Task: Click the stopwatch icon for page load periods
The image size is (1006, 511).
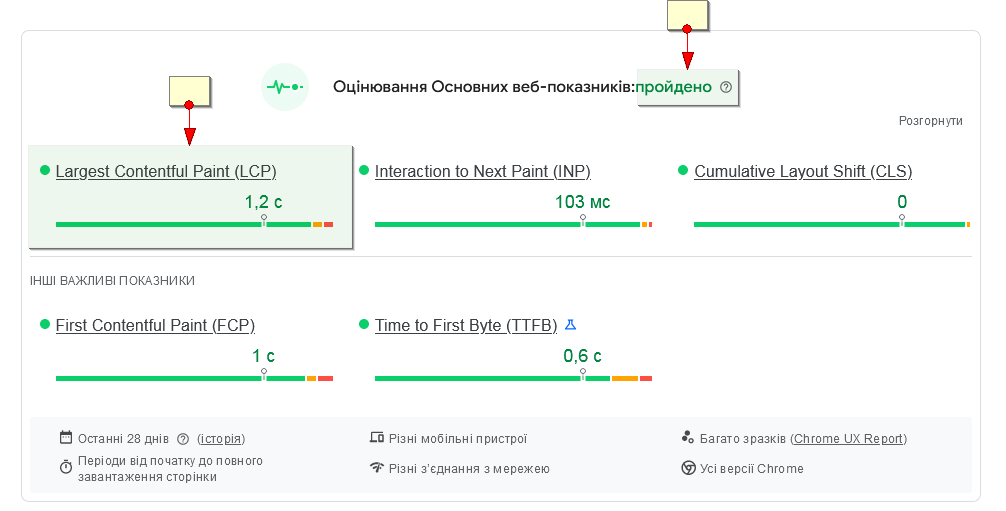Action: [66, 467]
